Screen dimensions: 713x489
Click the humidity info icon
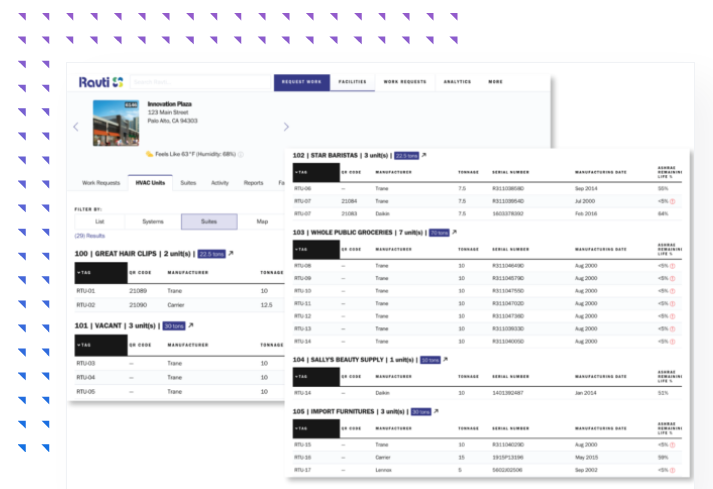point(241,155)
